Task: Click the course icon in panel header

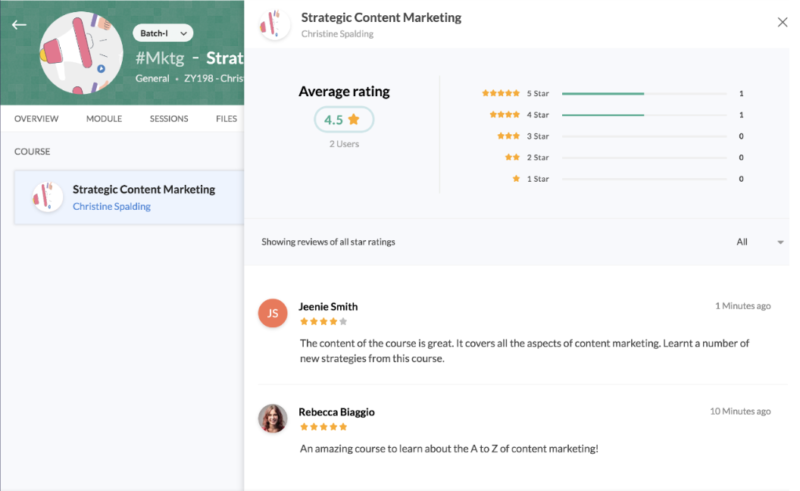Action: (269, 25)
